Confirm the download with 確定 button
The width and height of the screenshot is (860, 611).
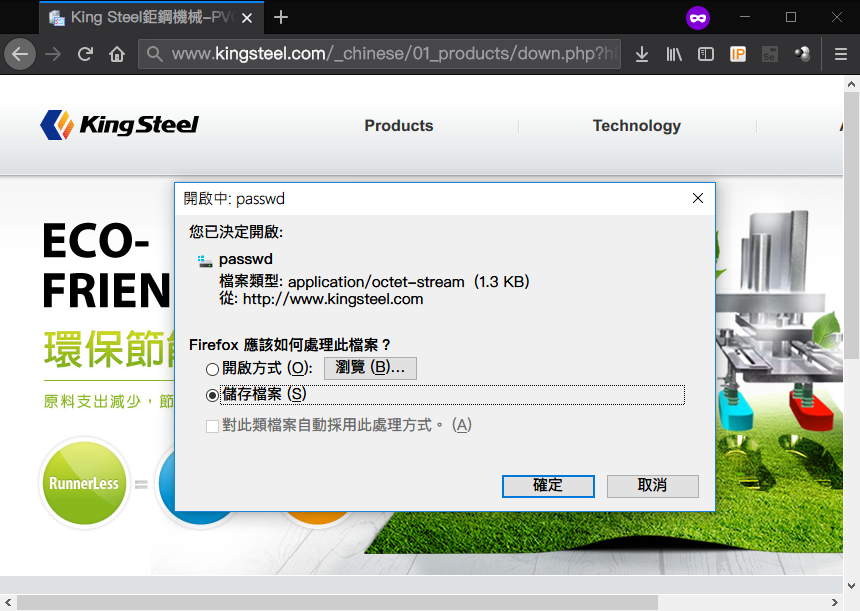point(548,486)
